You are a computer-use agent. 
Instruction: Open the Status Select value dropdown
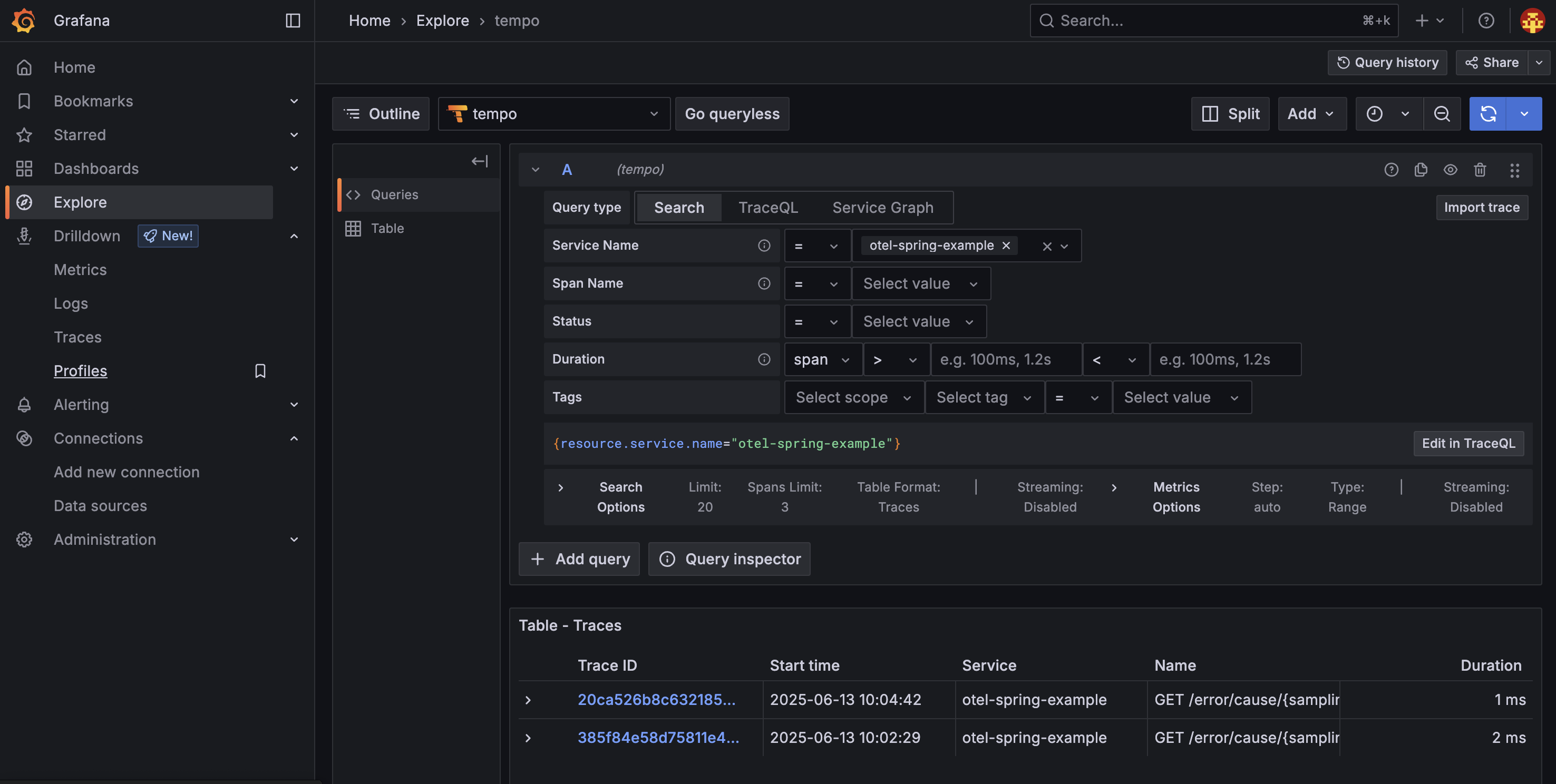click(919, 321)
